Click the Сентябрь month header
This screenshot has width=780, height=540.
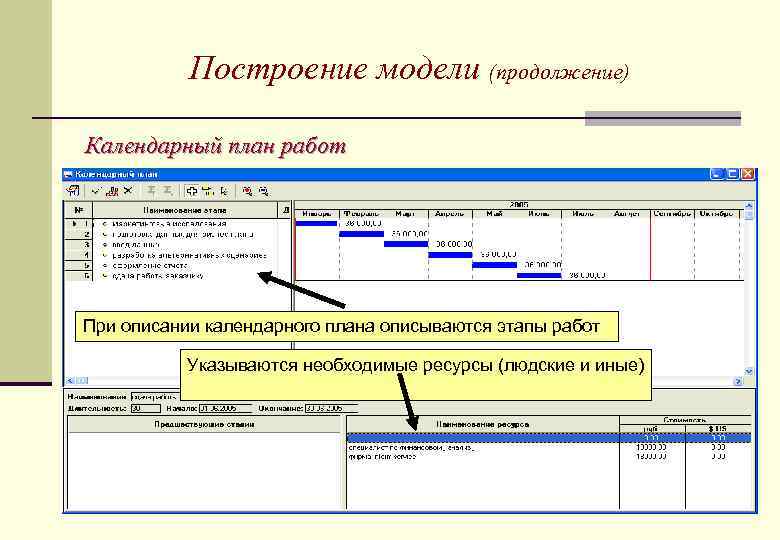672,214
